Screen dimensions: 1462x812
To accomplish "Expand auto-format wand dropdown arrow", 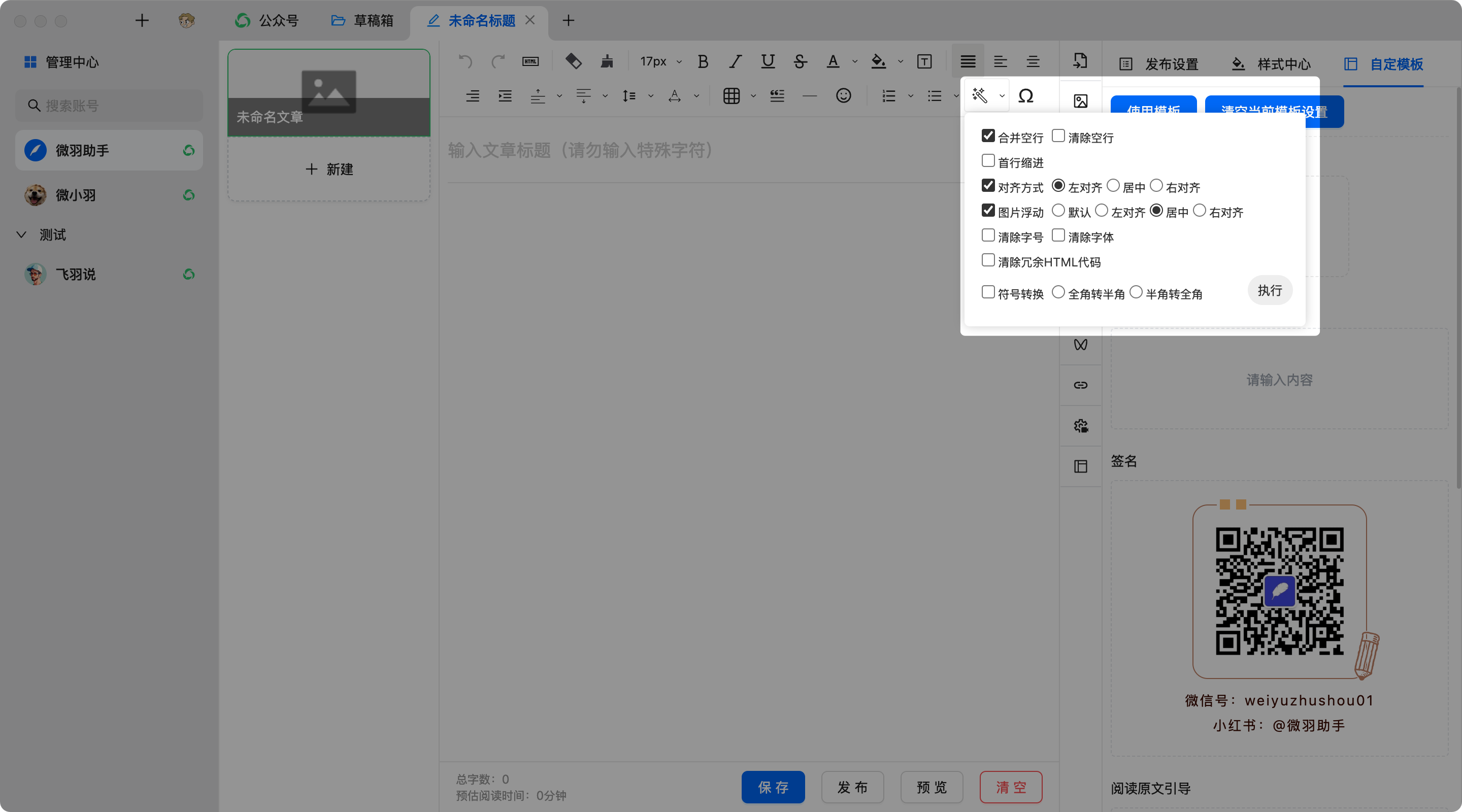I will click(1002, 96).
